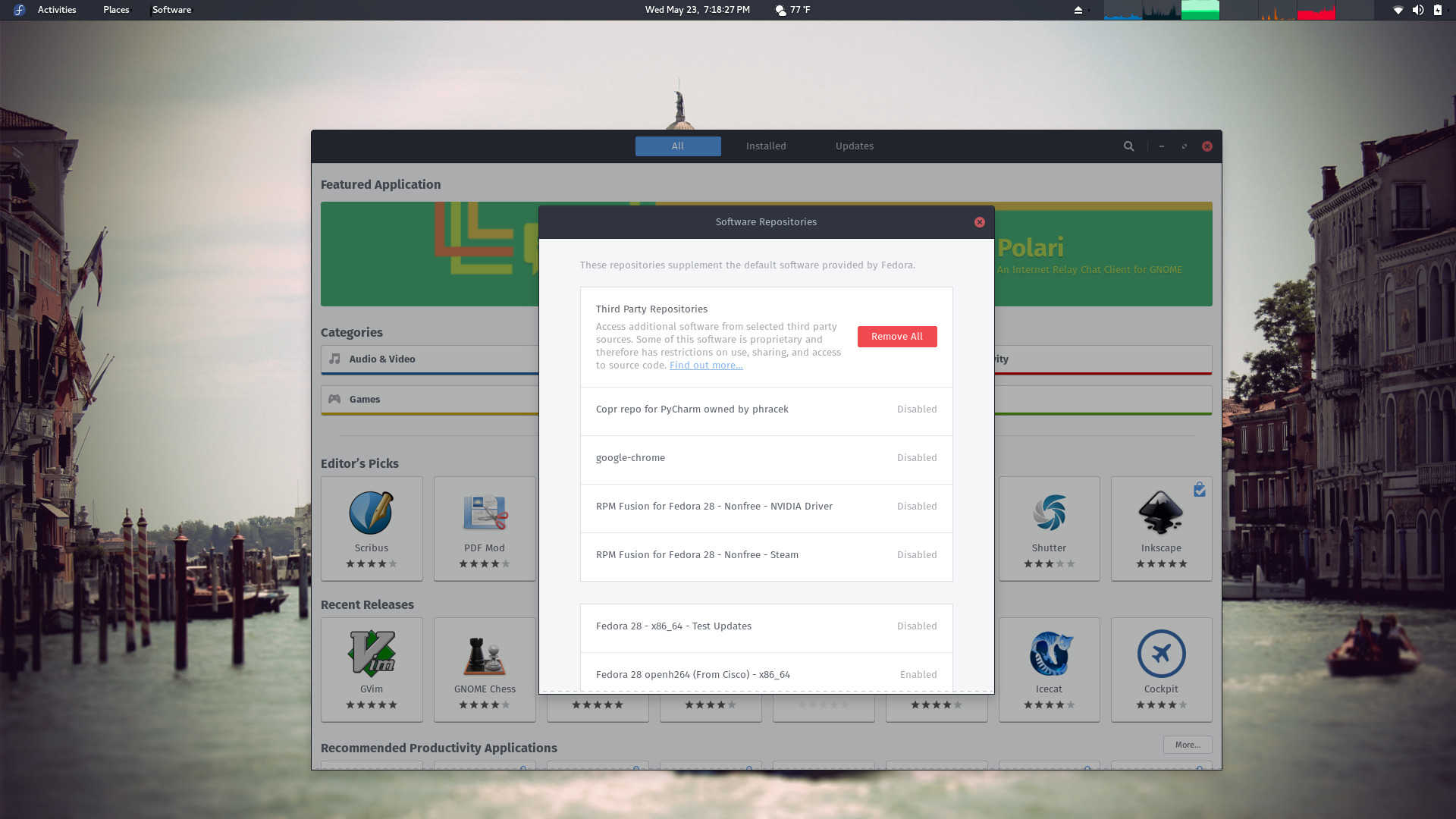The image size is (1456, 819).
Task: Open the weather indicator showing 77 °F
Action: (x=792, y=10)
